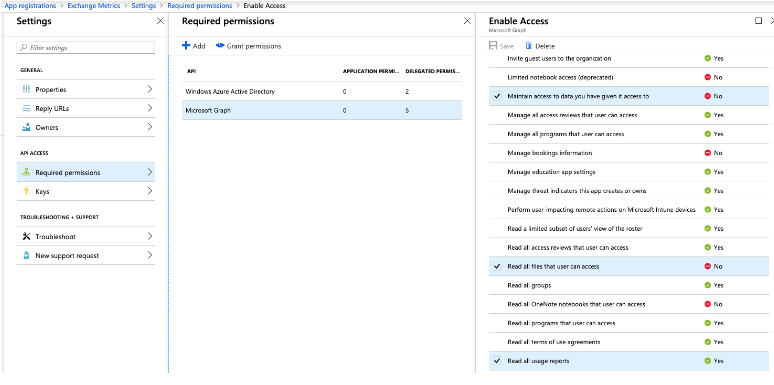The width and height of the screenshot is (774, 385).
Task: Click red status icon for Read all OneNote notebooks
Action: [x=707, y=304]
